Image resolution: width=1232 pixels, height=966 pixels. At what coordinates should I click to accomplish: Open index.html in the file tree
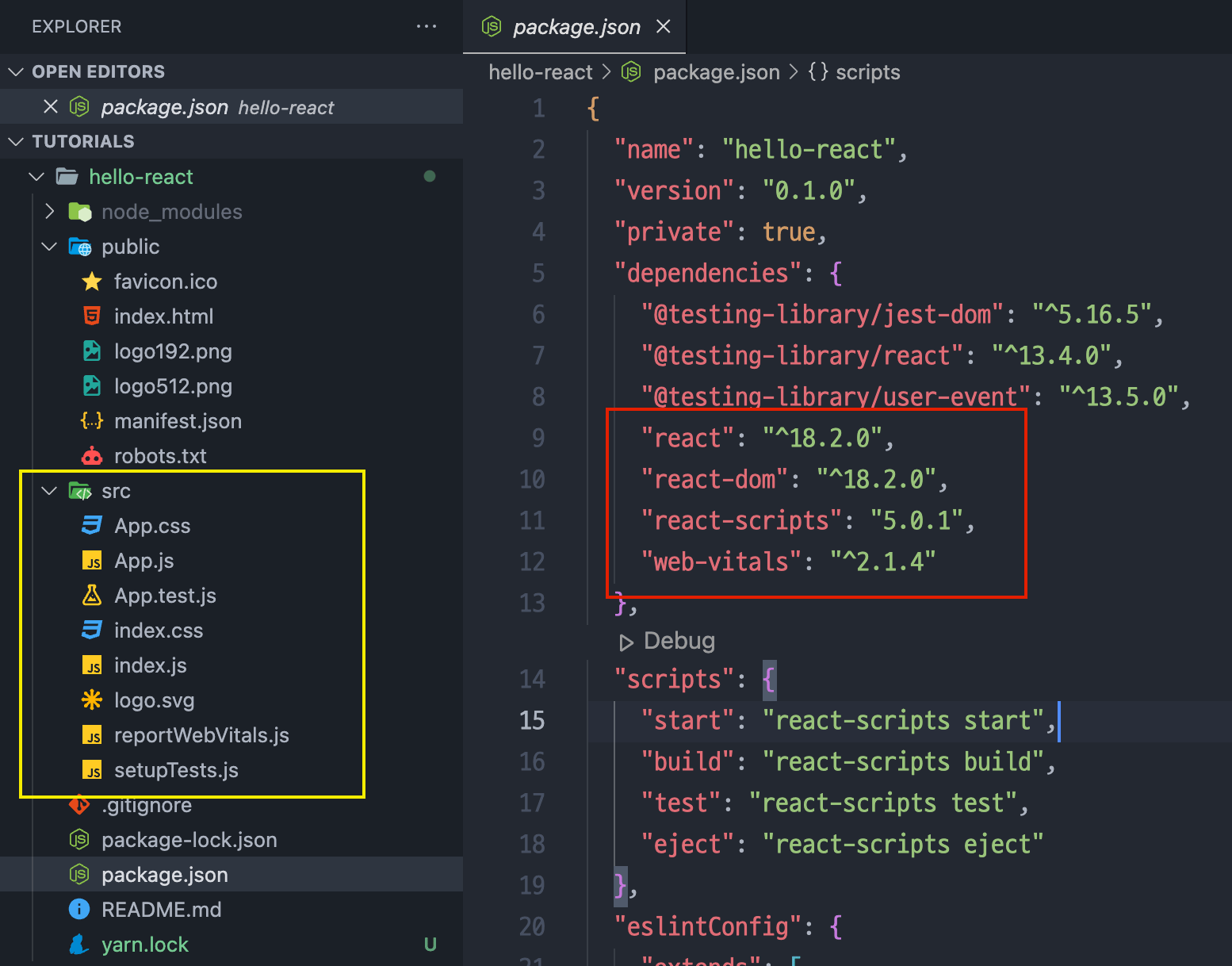pos(164,316)
